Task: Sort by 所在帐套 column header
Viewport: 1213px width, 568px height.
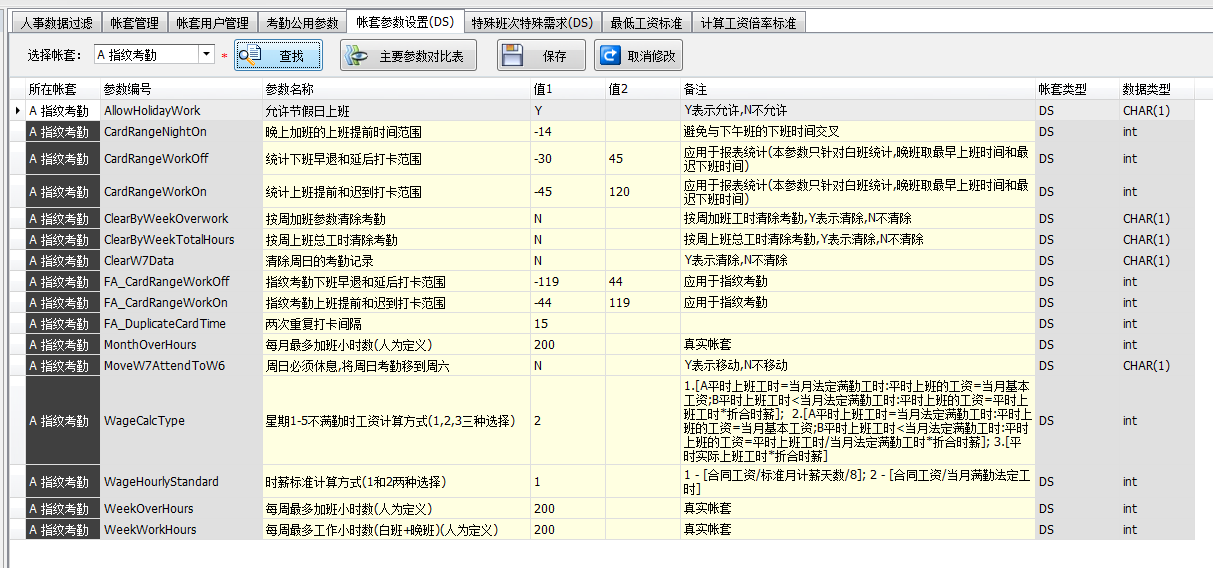Action: pyautogui.click(x=62, y=89)
